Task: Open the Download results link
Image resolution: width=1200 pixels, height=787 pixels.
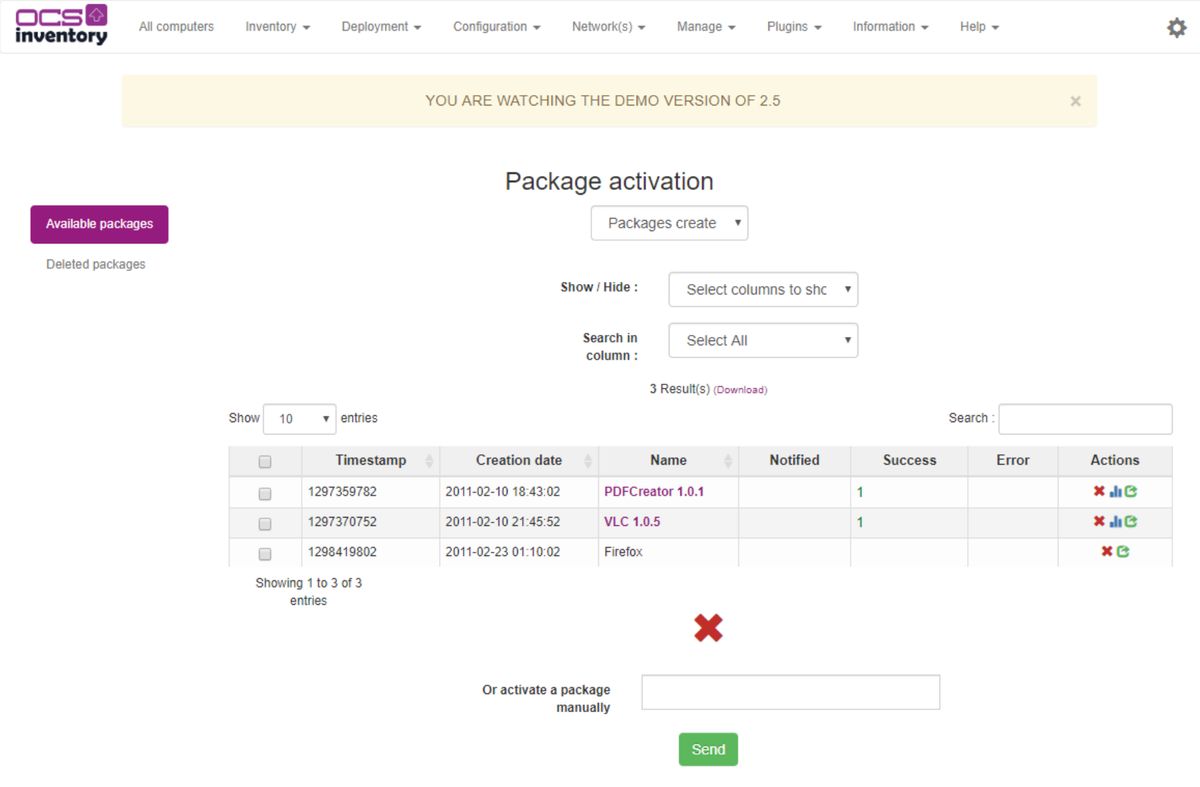Action: (740, 389)
